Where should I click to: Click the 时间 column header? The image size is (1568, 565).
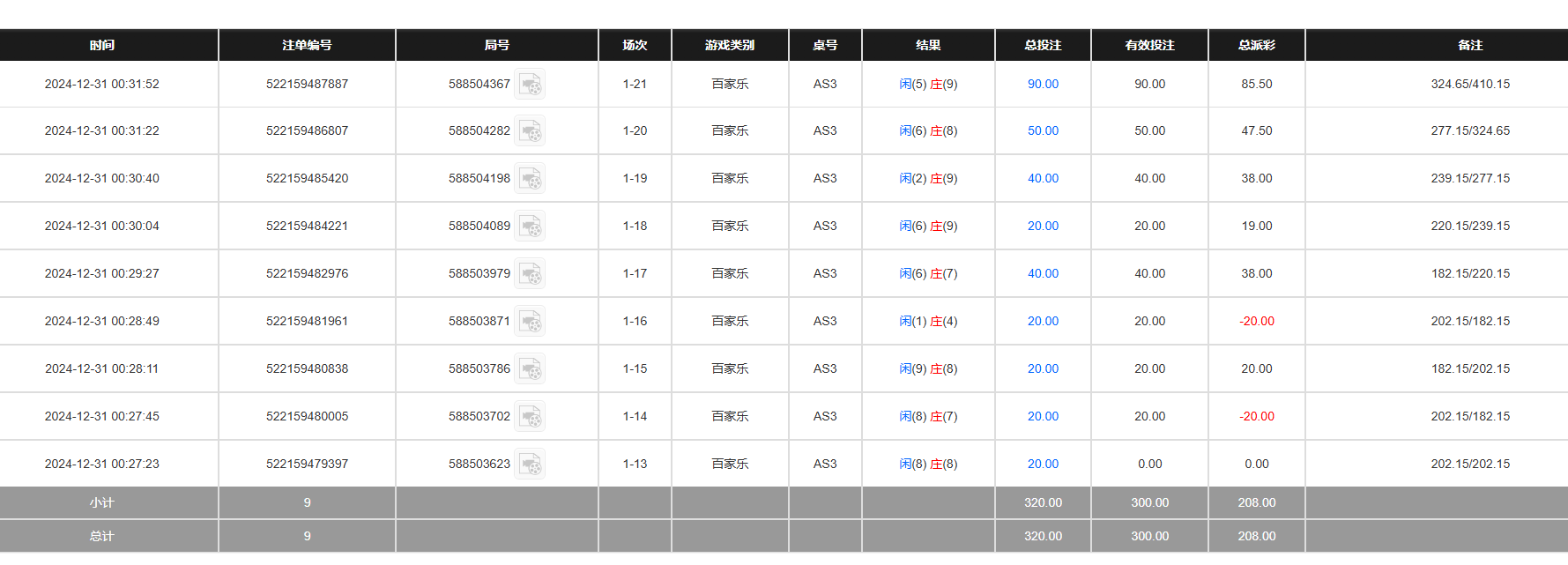pyautogui.click(x=102, y=45)
